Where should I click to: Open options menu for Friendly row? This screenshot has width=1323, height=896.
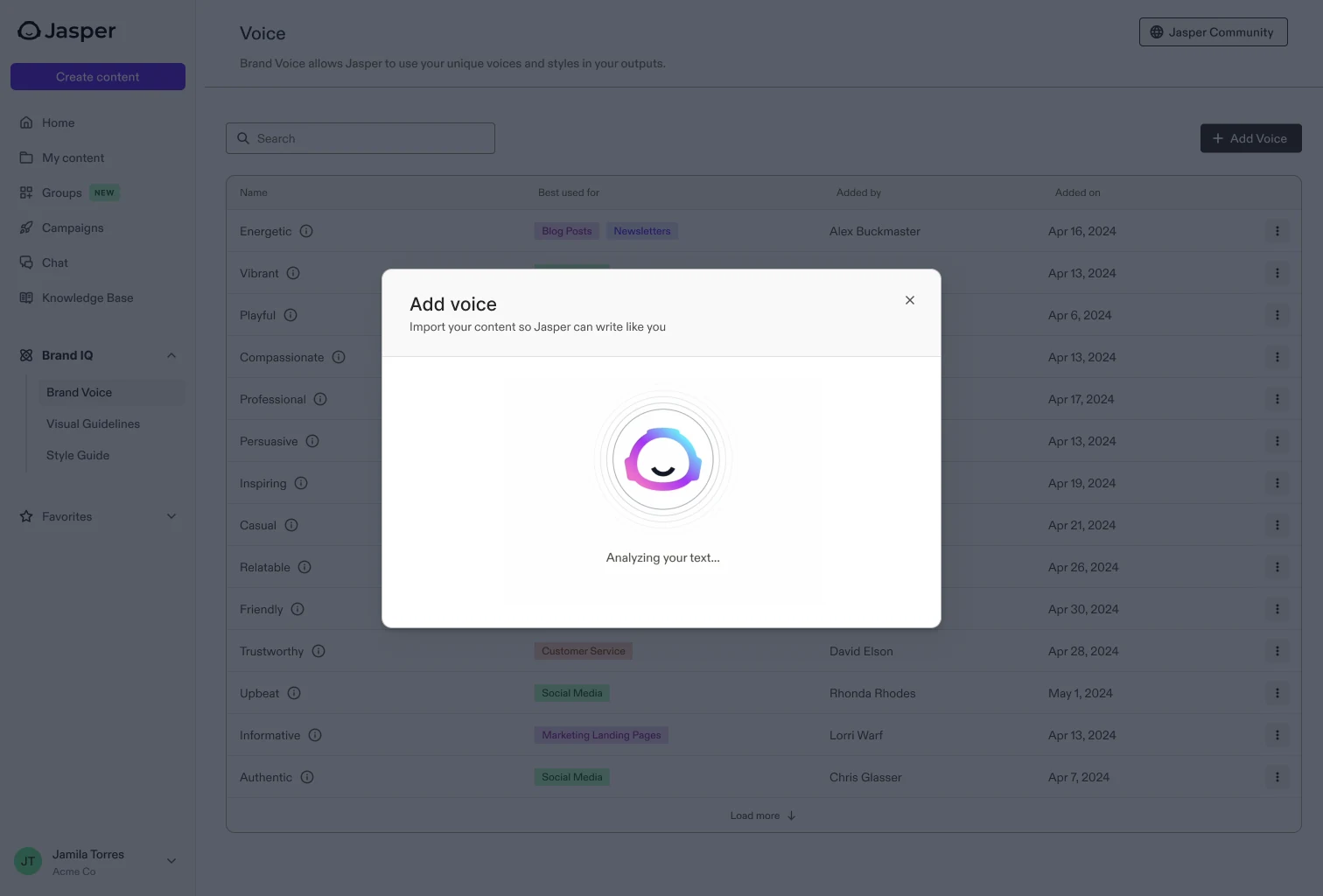[x=1277, y=609]
